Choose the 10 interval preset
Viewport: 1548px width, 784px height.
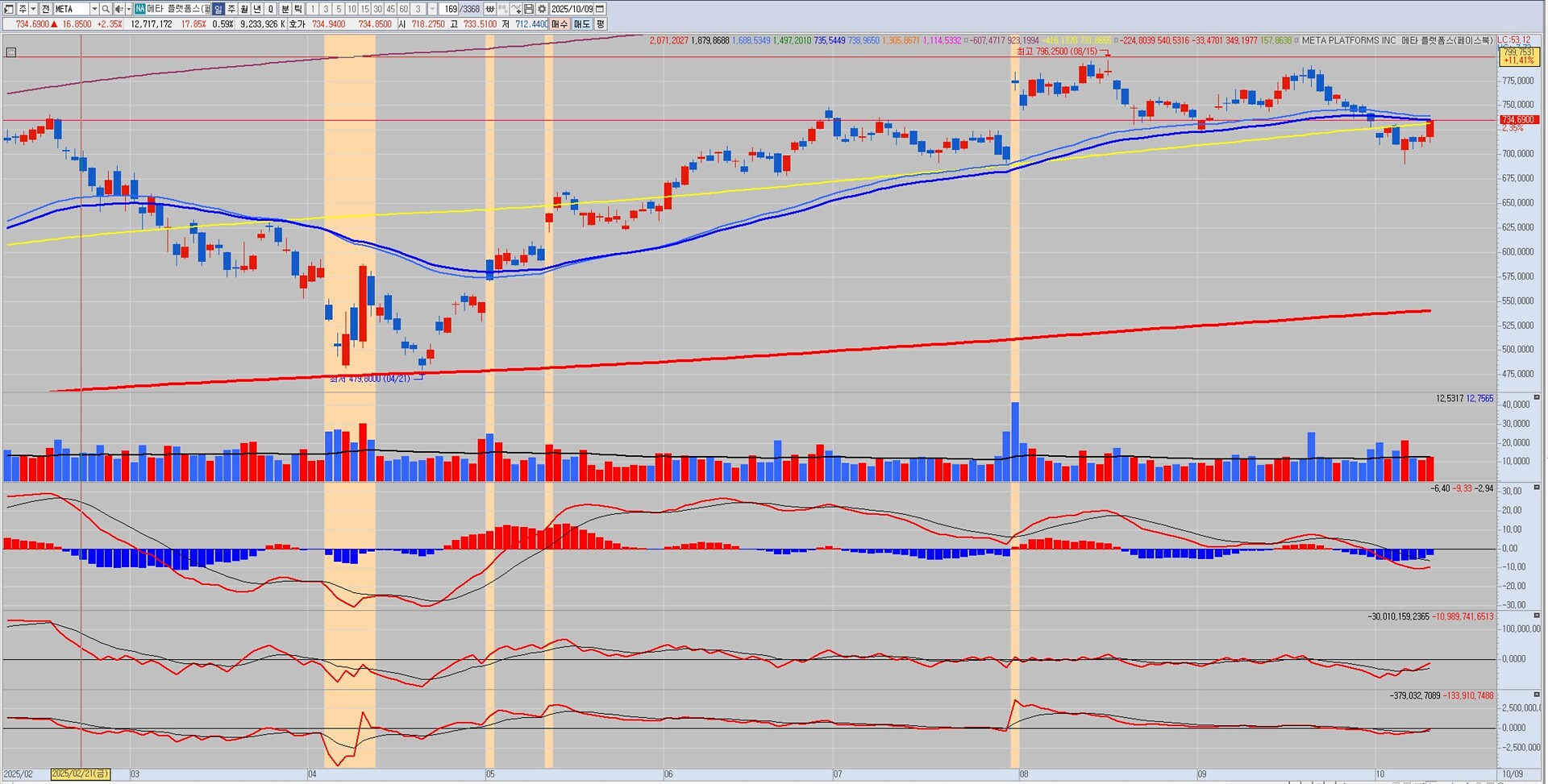click(352, 9)
